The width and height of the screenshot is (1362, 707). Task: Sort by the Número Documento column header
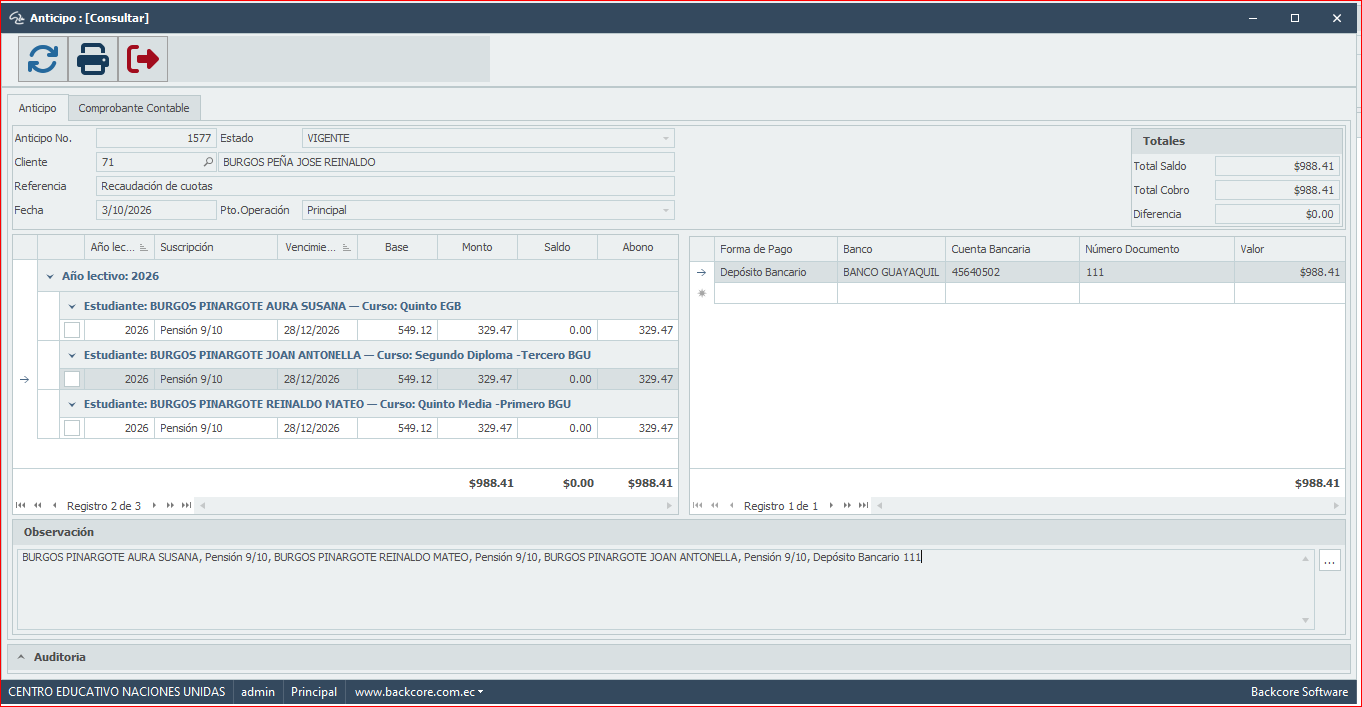click(1157, 249)
